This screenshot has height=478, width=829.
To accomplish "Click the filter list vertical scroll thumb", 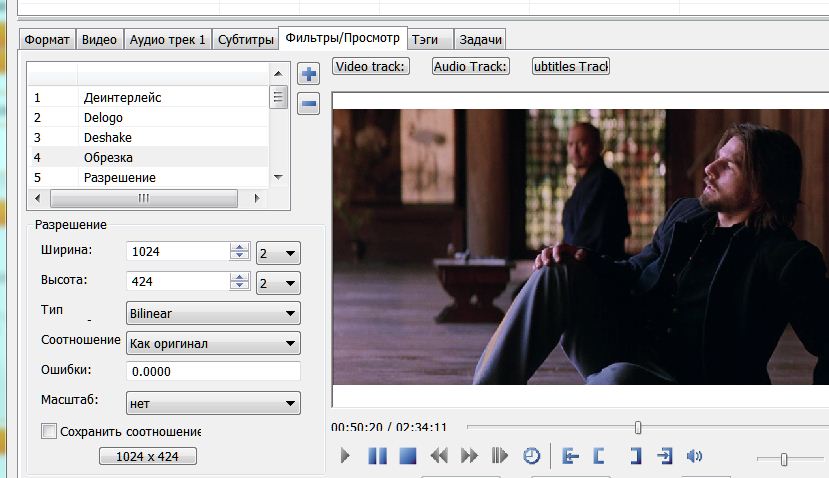I will (x=278, y=97).
